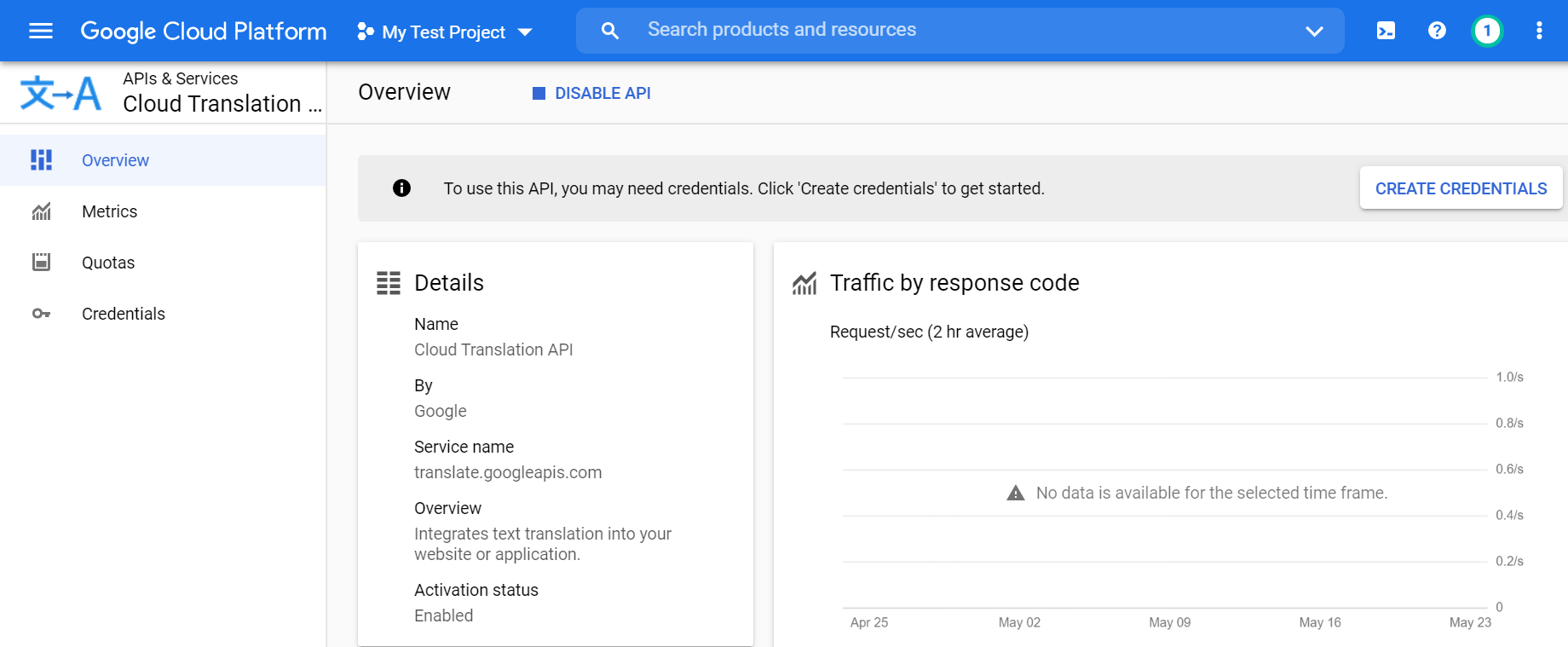Click the search magnifier icon
1568x647 pixels.
[610, 31]
